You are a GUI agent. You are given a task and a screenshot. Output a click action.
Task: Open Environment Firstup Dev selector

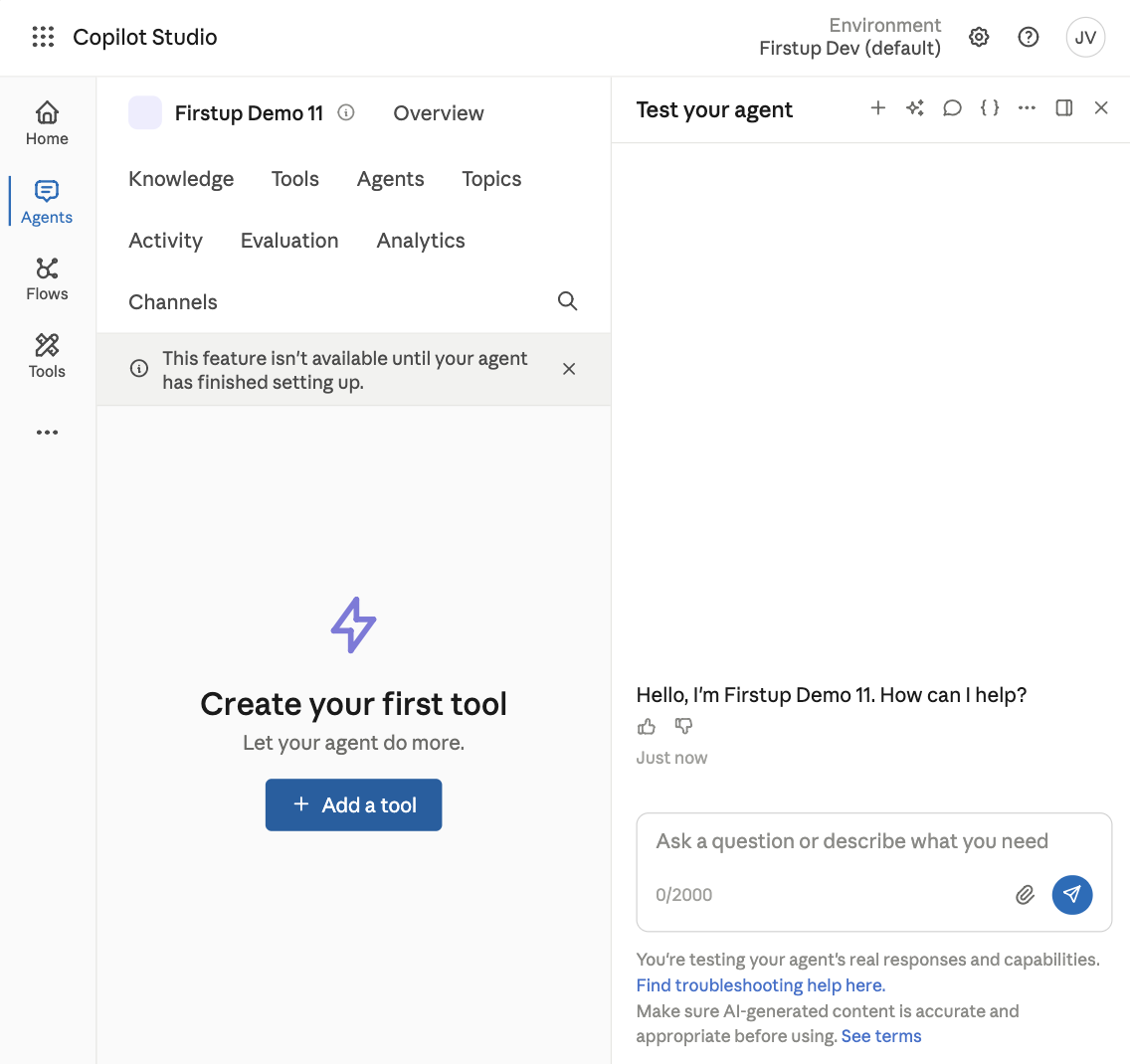849,37
